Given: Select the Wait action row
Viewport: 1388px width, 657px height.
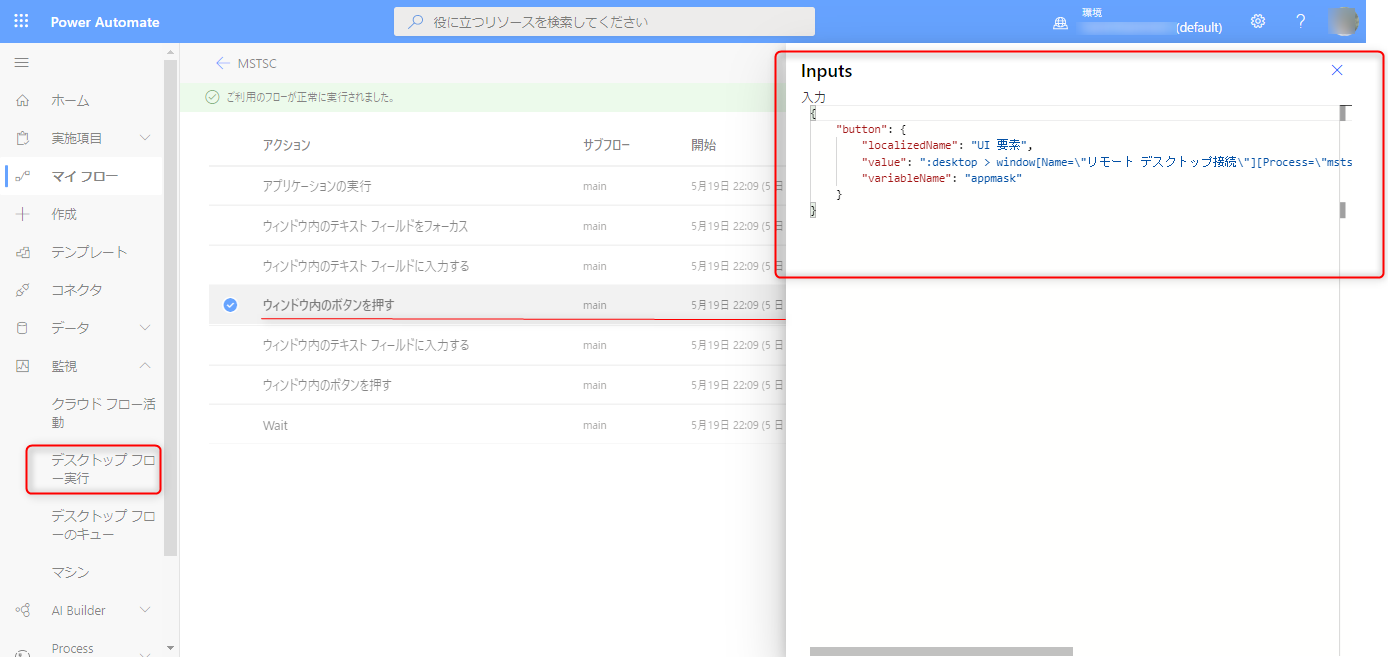Looking at the screenshot, I should (497, 425).
